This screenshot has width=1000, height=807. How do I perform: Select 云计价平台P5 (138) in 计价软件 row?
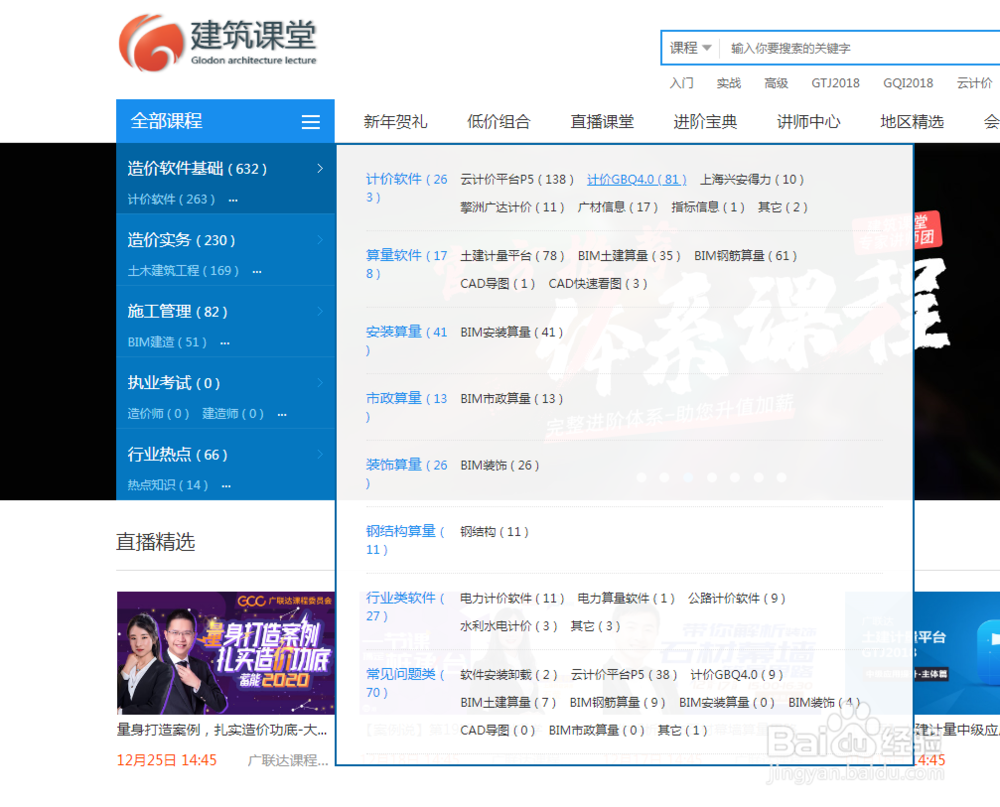tap(517, 179)
